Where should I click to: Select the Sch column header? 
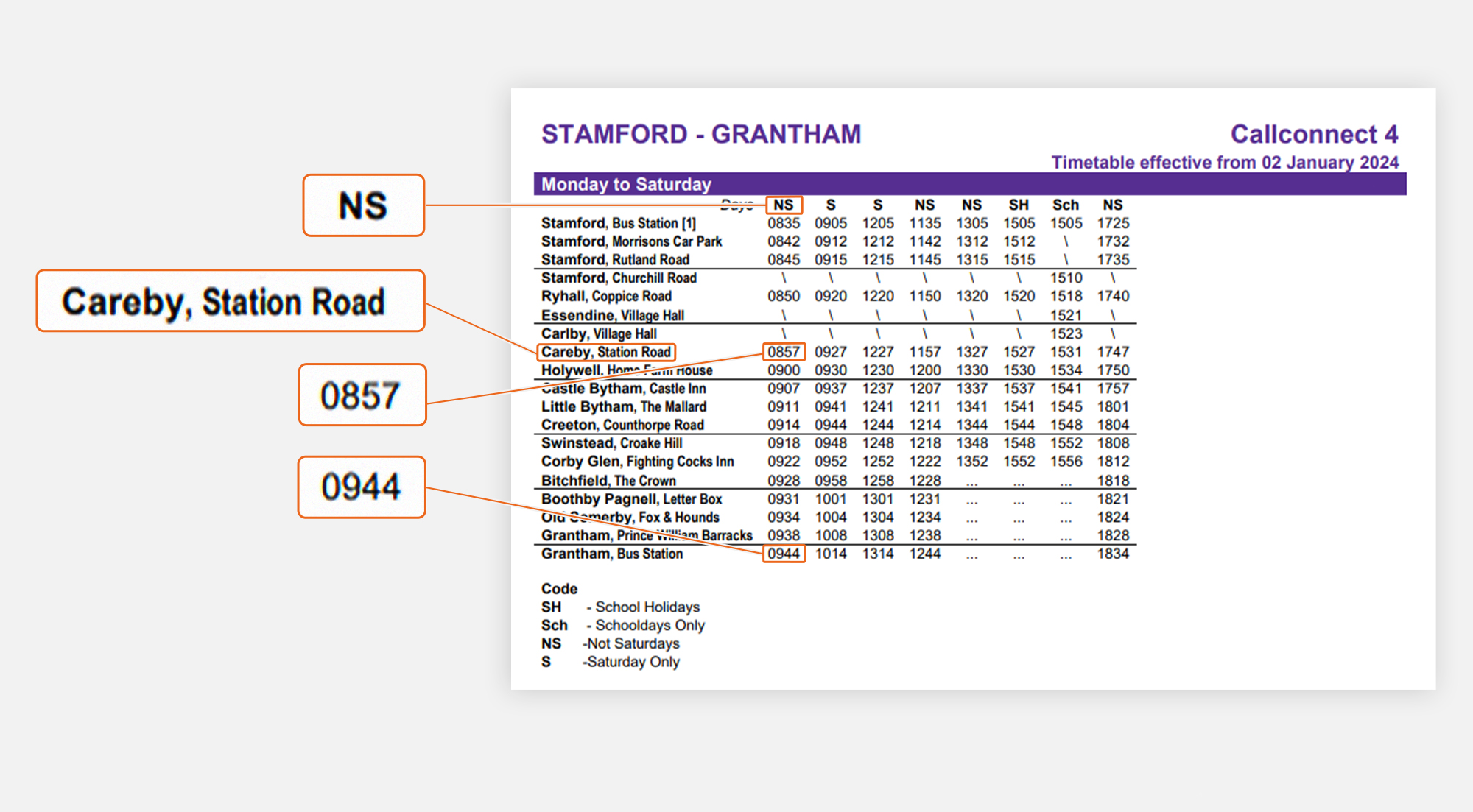point(1066,205)
